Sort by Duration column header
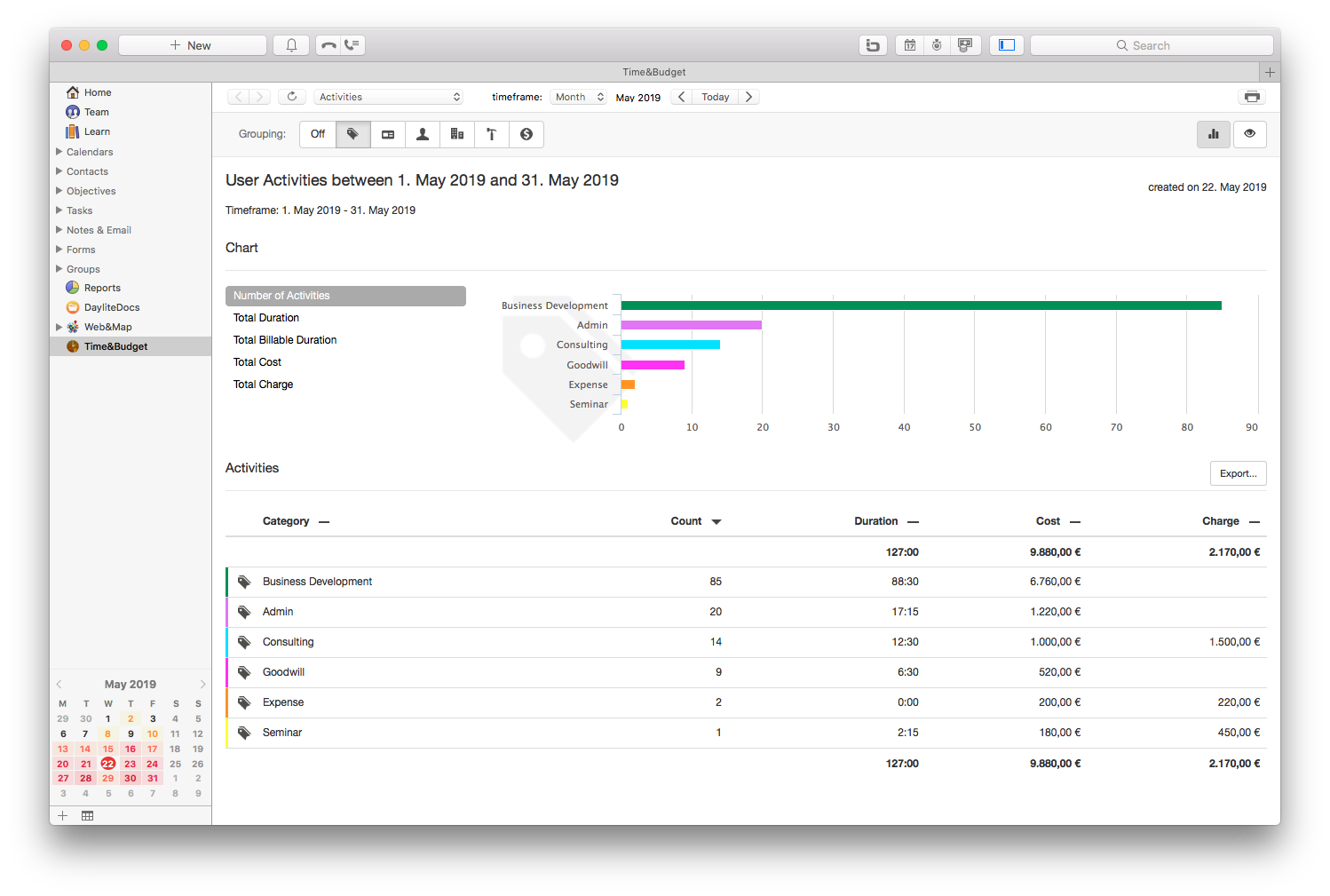Screen dimensions: 1330x896 [886, 521]
